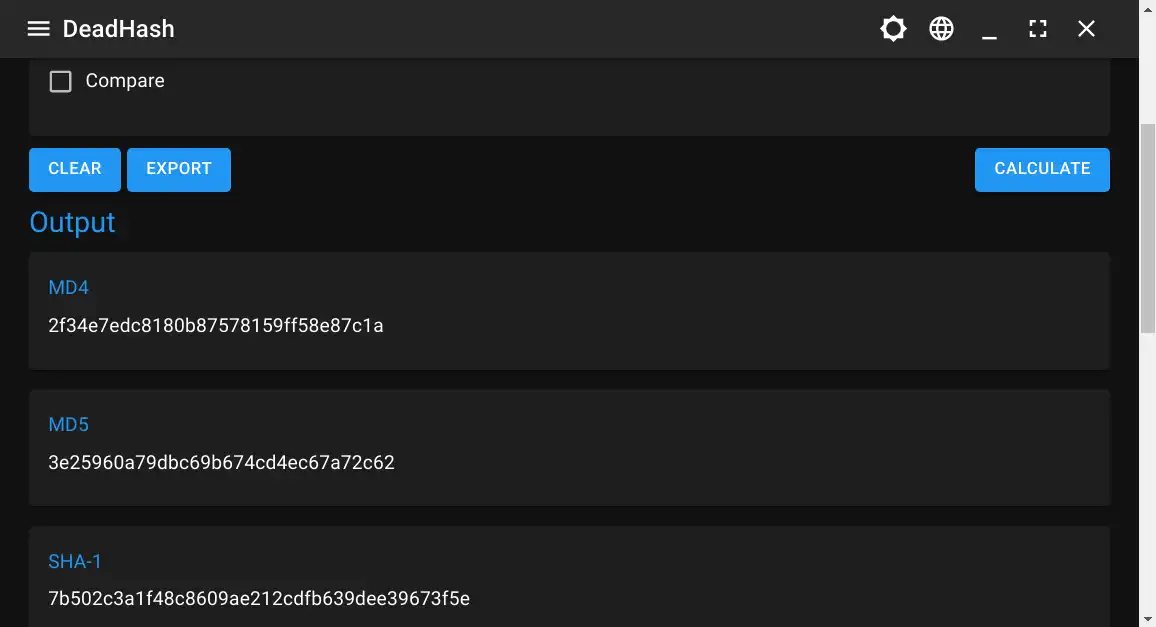Viewport: 1156px width, 627px height.
Task: Click the MD4 hash value text
Action: coord(215,325)
